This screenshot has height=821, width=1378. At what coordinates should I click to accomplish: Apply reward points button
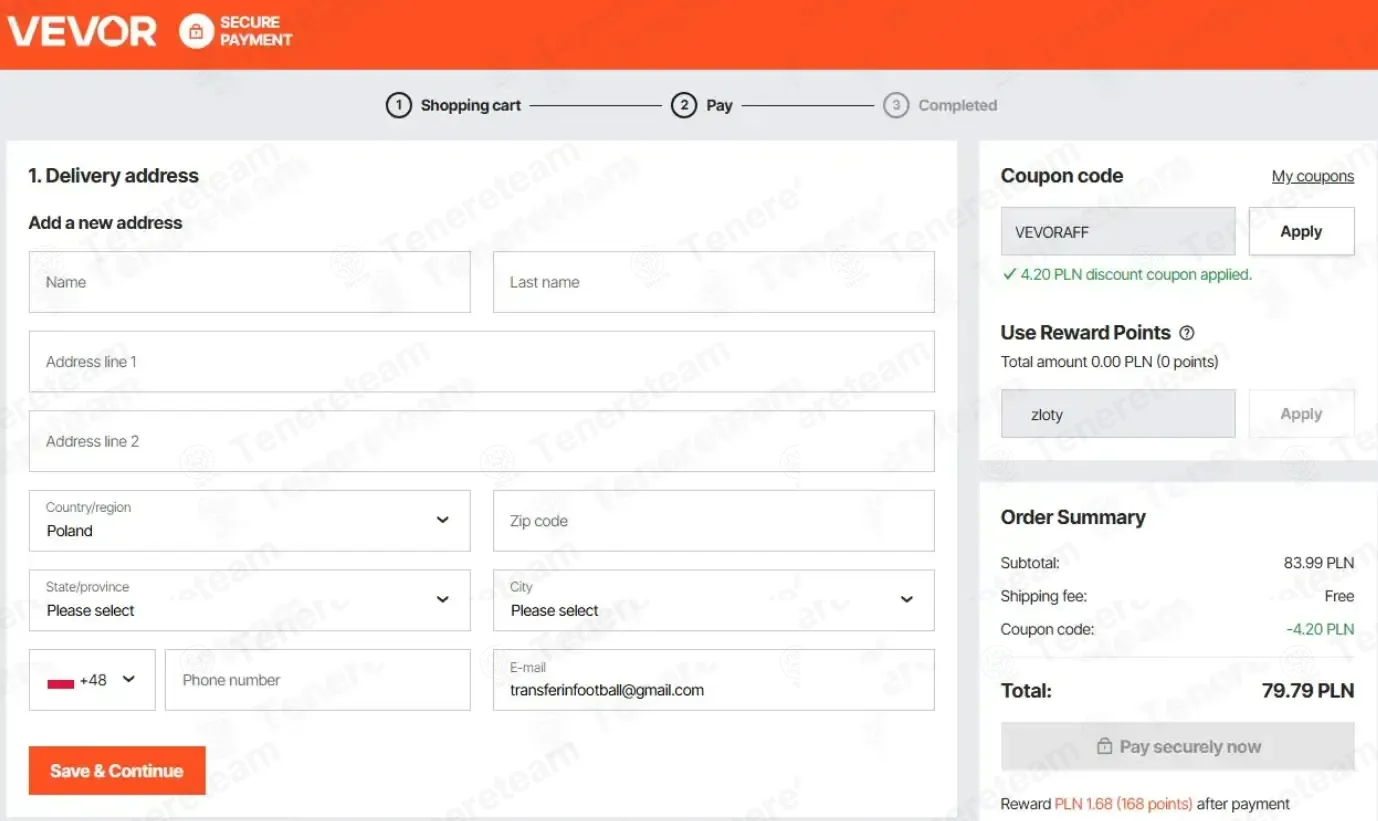[1301, 414]
